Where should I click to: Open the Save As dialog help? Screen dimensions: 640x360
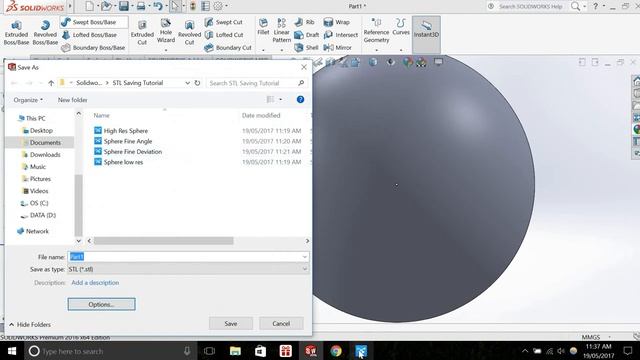point(300,100)
